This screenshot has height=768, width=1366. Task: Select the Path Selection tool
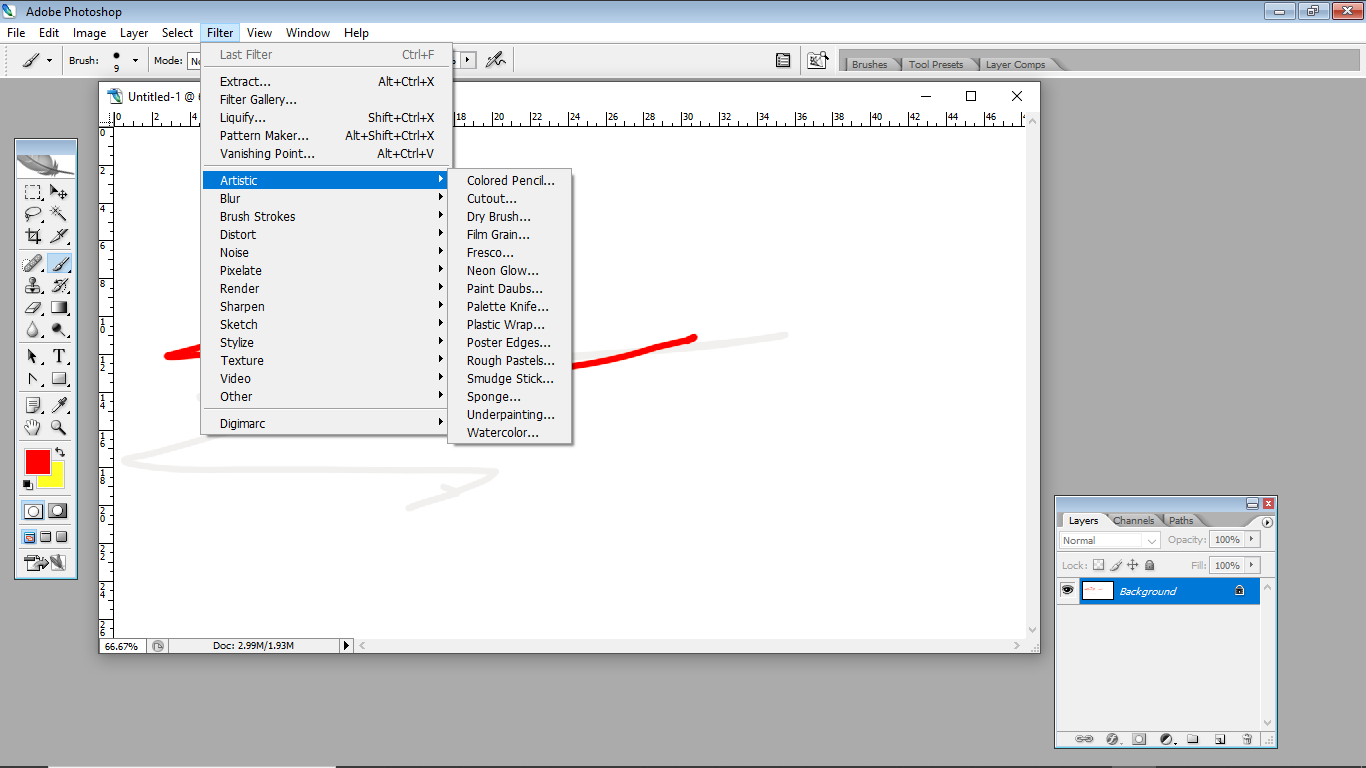pyautogui.click(x=33, y=357)
